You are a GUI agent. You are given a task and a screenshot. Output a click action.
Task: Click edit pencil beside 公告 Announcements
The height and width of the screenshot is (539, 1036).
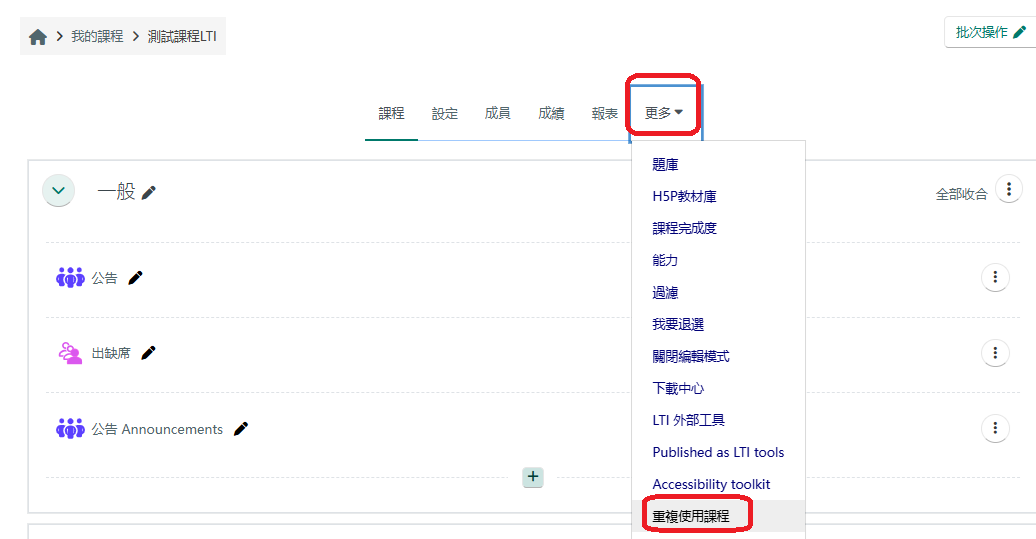click(240, 429)
